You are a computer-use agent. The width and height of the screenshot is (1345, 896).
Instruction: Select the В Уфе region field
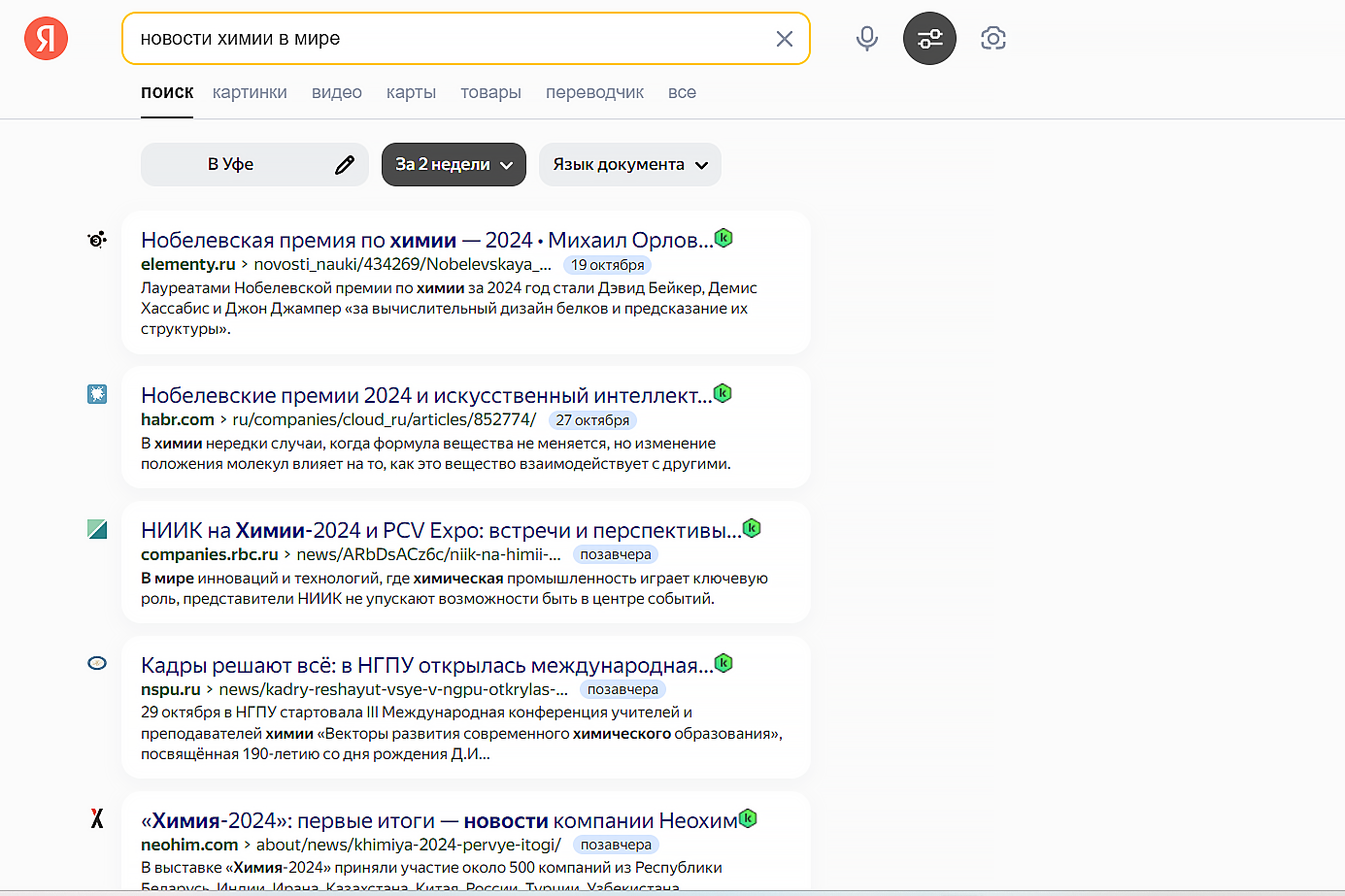(x=254, y=165)
